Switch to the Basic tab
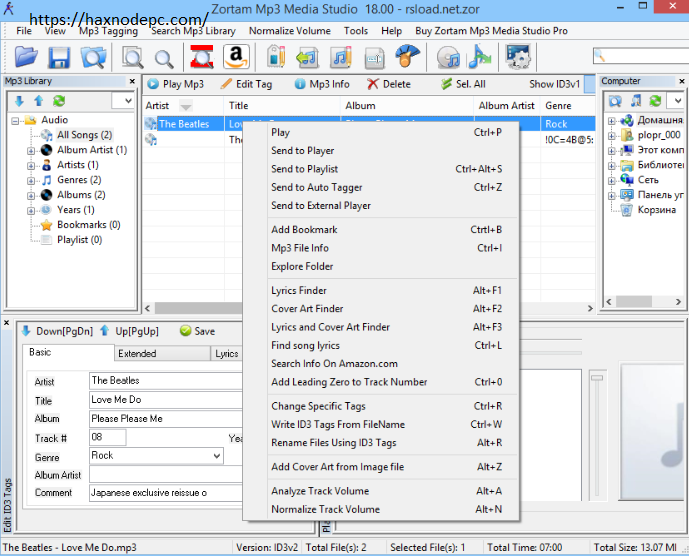 pyautogui.click(x=68, y=352)
